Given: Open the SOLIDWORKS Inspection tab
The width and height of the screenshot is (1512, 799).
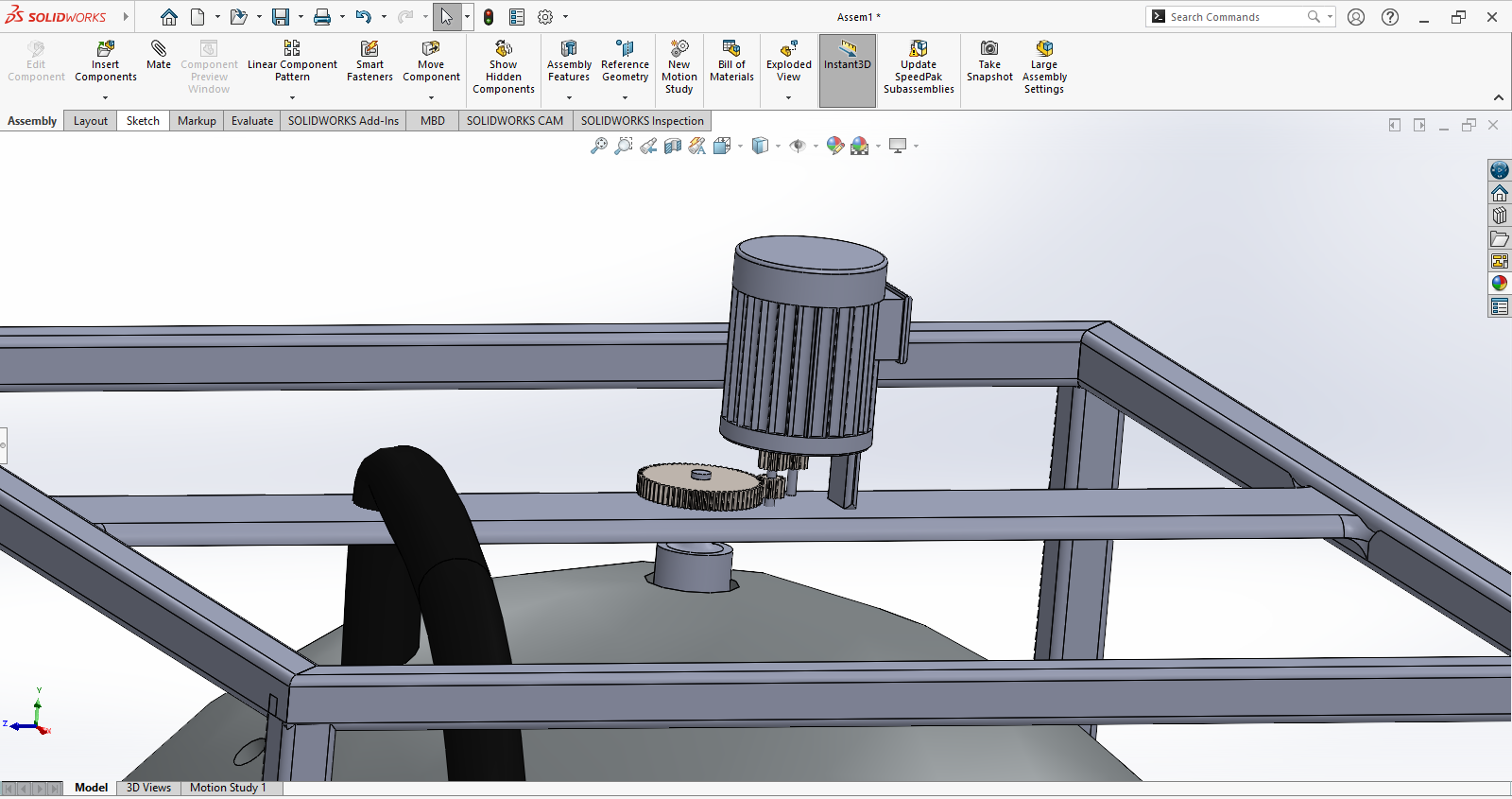Looking at the screenshot, I should click(x=643, y=121).
